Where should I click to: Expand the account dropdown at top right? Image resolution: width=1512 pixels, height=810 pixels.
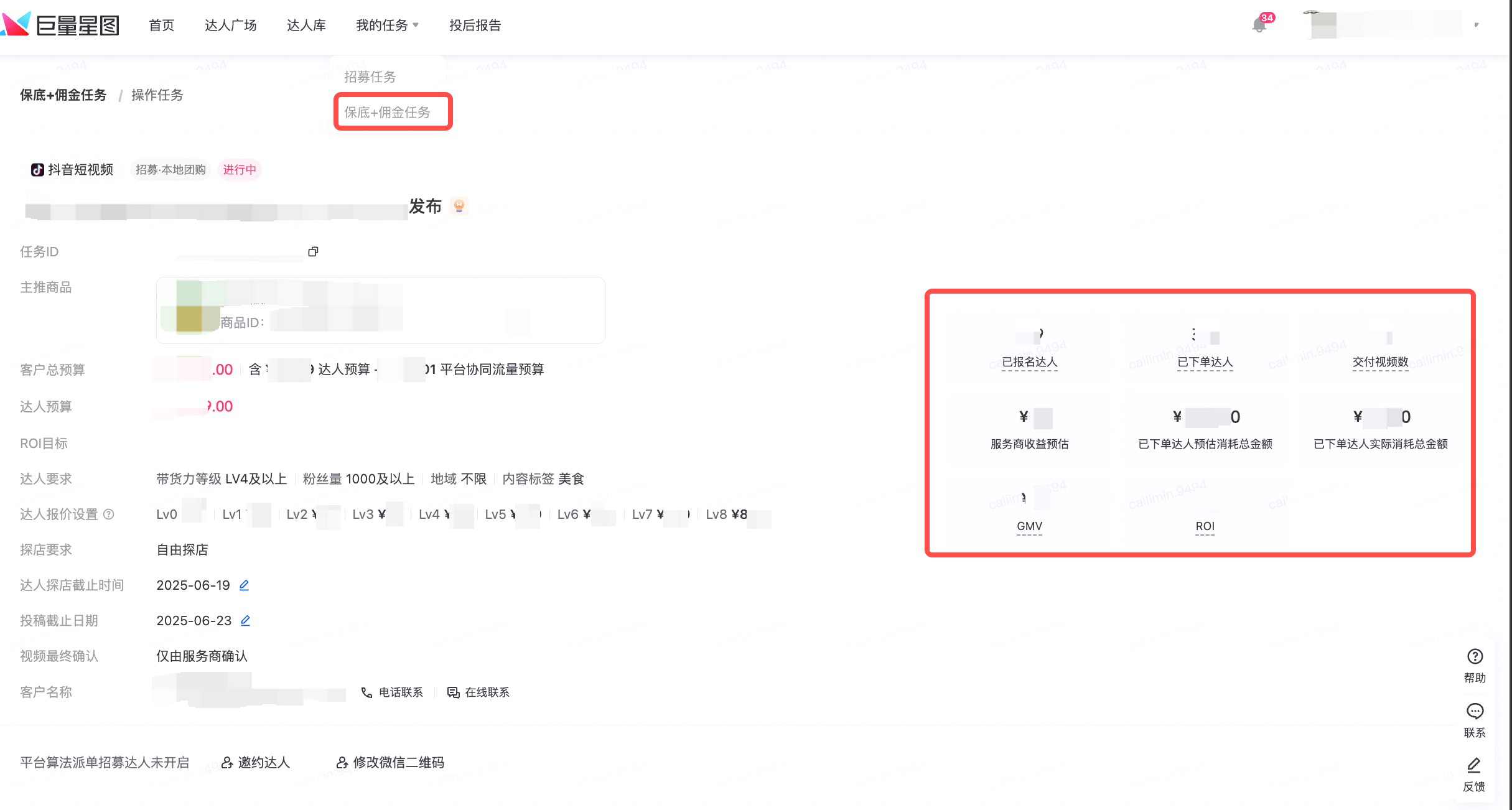1475,26
